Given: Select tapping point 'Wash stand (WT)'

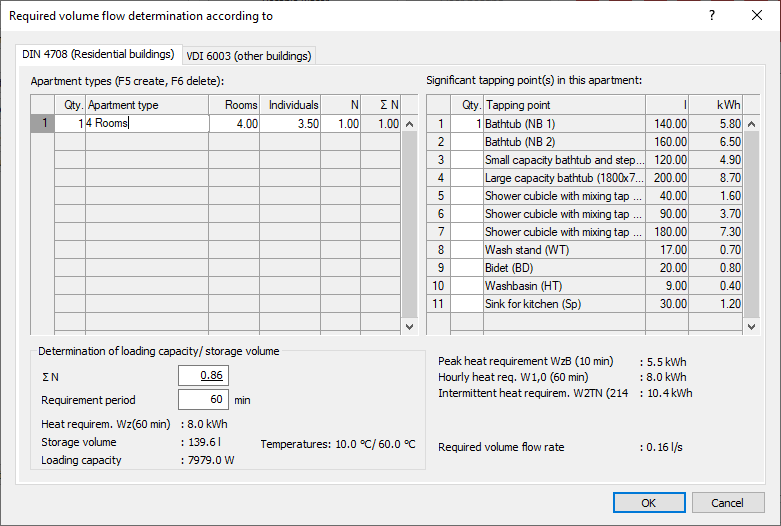Looking at the screenshot, I should pos(564,250).
